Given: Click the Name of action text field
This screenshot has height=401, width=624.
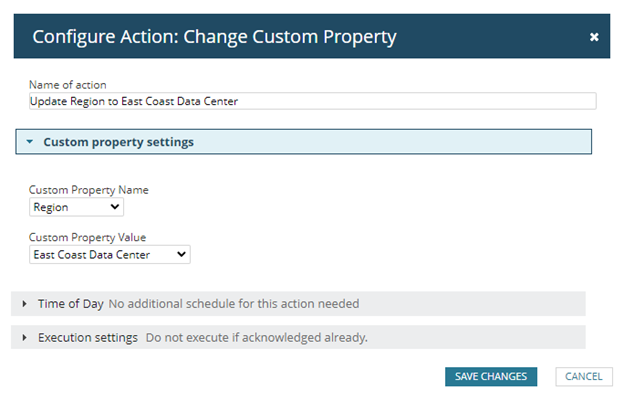Looking at the screenshot, I should (x=312, y=101).
